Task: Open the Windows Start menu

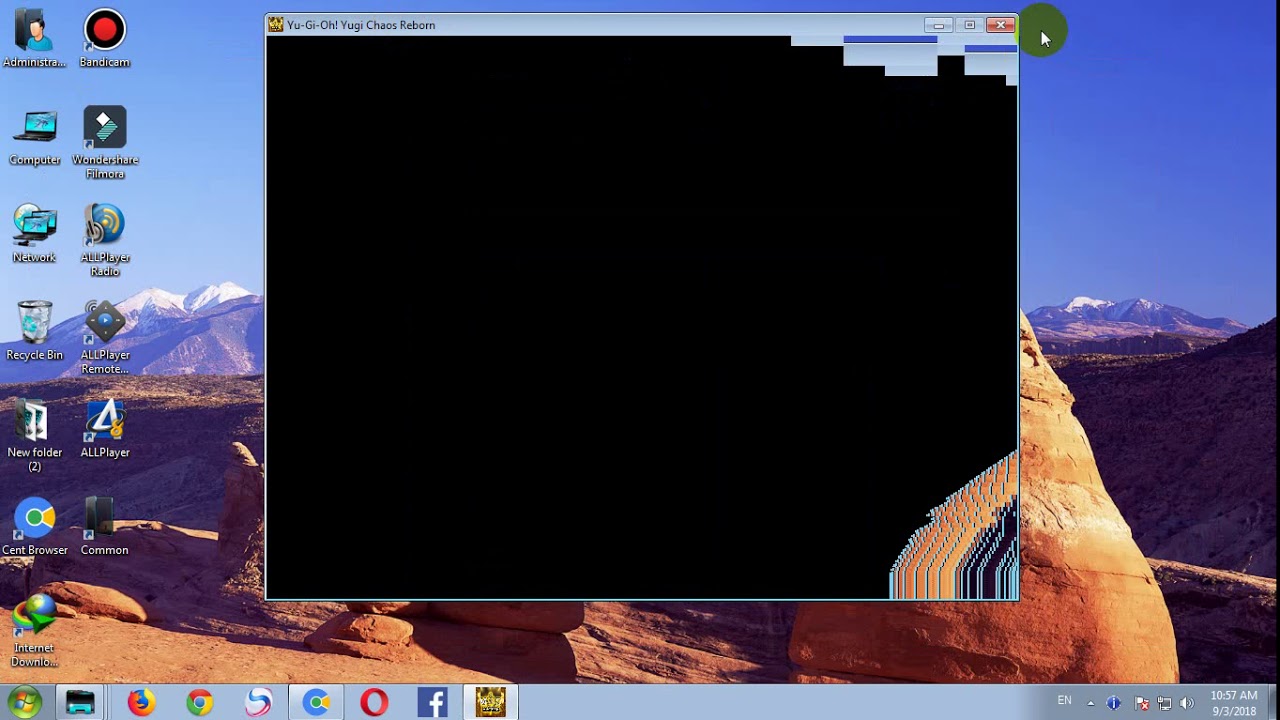Action: tap(24, 702)
